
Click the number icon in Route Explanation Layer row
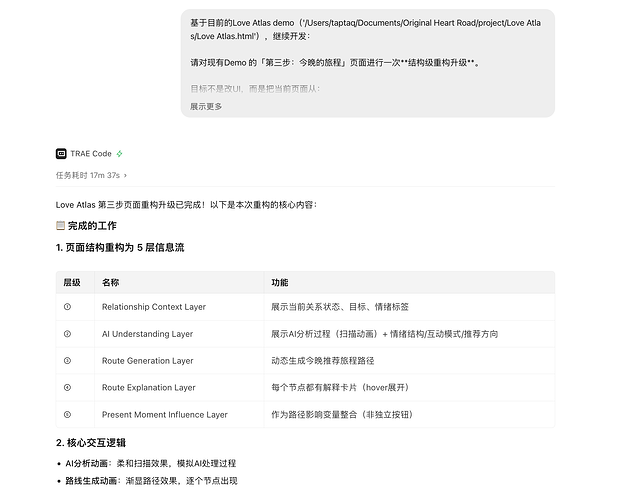67,387
